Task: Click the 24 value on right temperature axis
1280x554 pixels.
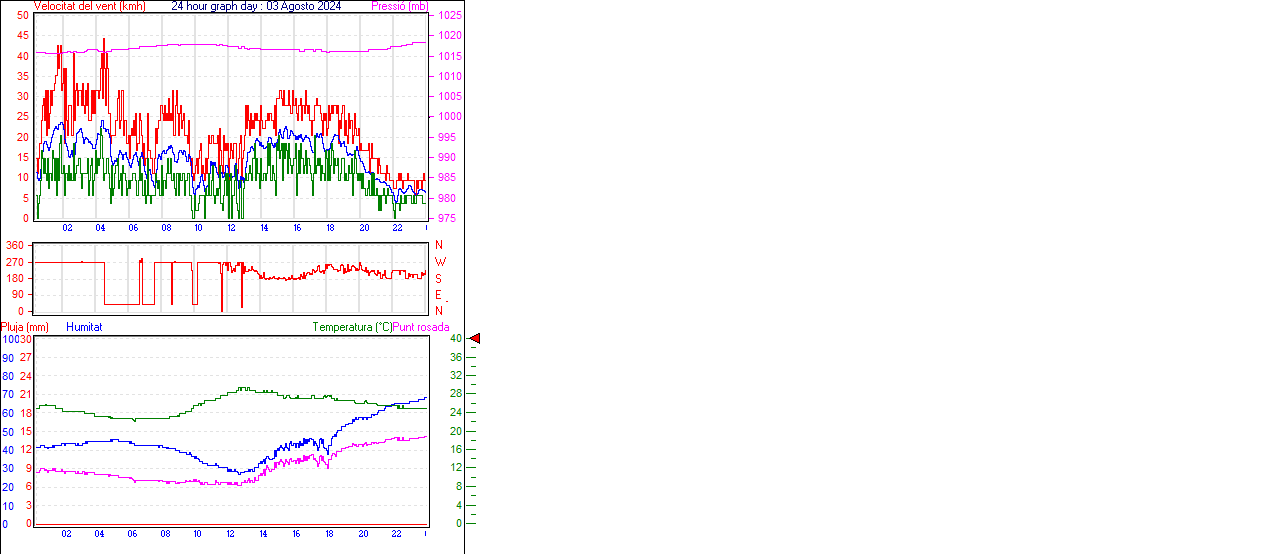Action: [455, 412]
